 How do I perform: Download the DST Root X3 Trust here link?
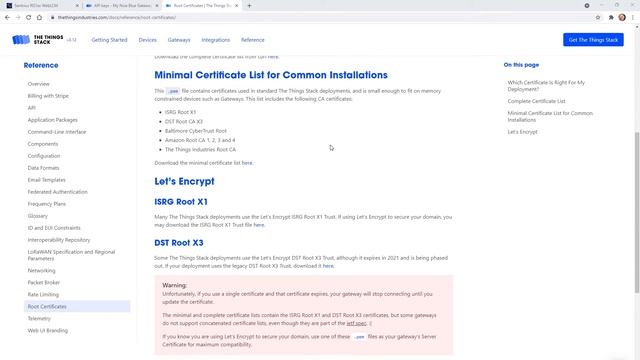[328, 266]
